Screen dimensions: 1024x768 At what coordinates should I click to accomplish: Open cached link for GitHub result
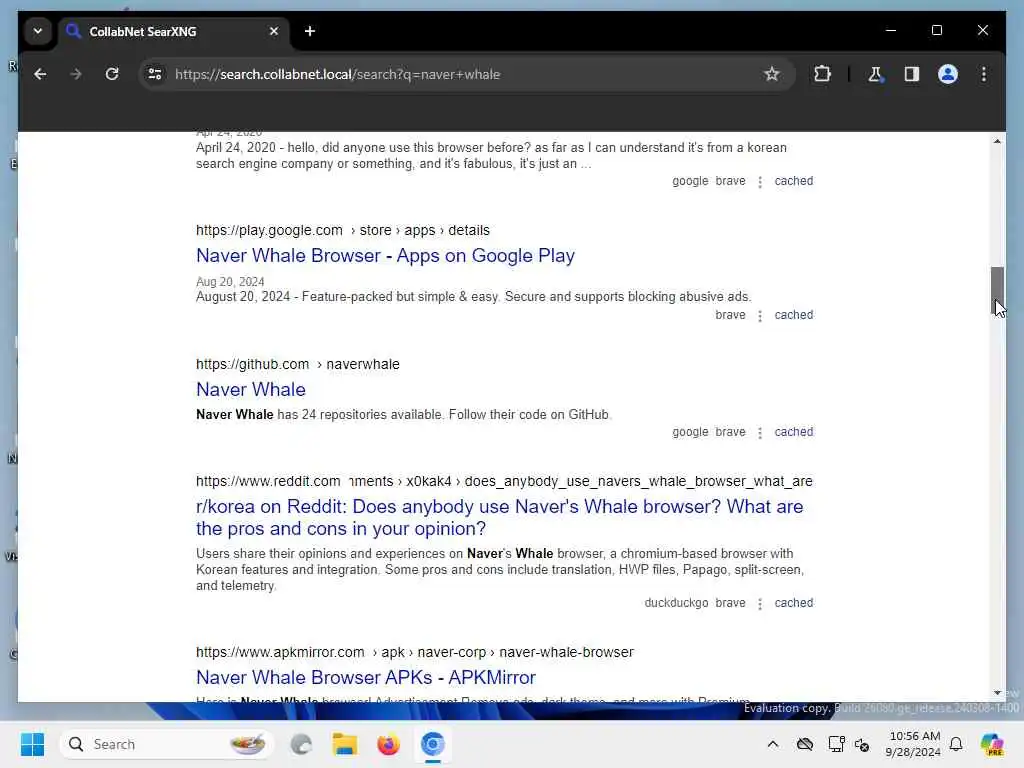793,432
